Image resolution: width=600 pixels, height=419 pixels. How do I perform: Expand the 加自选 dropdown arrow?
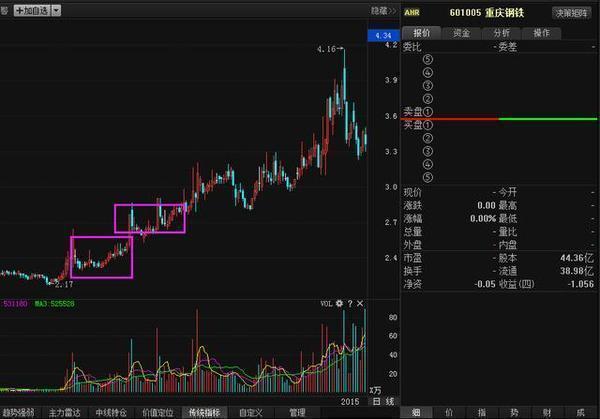point(56,11)
